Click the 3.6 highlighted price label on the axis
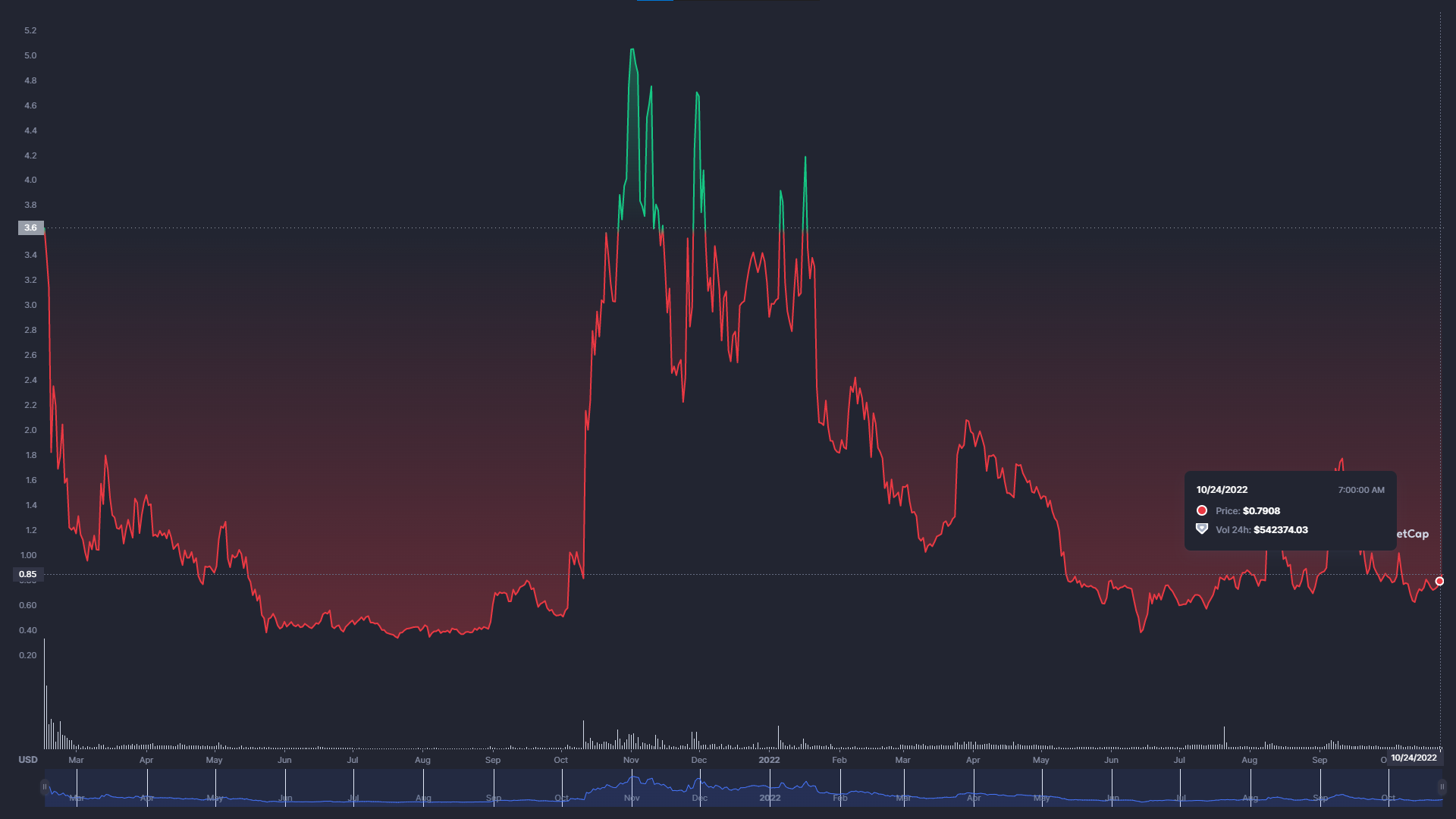The width and height of the screenshot is (1456, 819). click(x=30, y=227)
